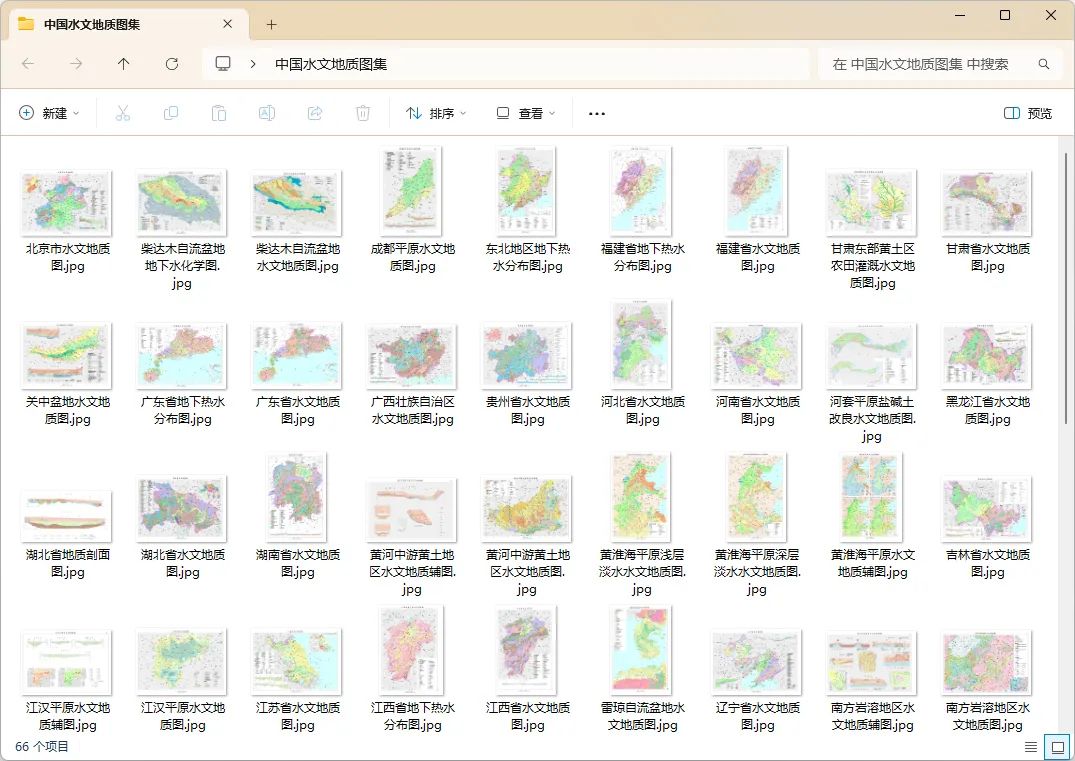Select 广东省水文地质图.jpg file
The image size is (1075, 761).
(298, 374)
